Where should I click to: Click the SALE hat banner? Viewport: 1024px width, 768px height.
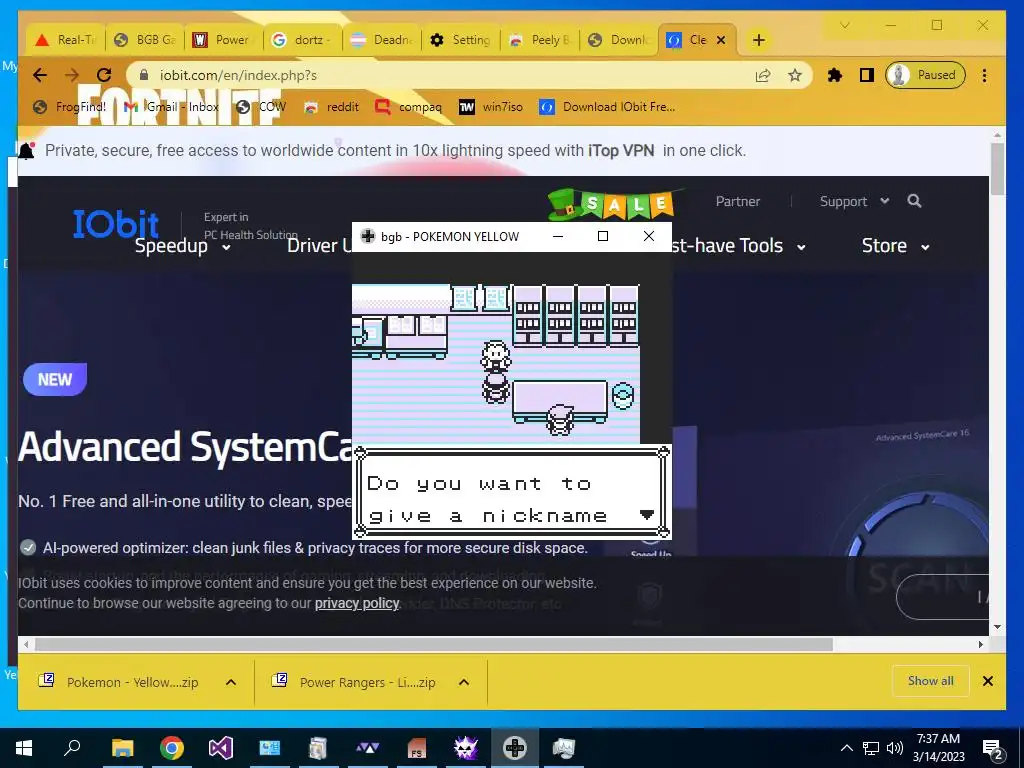pos(611,204)
